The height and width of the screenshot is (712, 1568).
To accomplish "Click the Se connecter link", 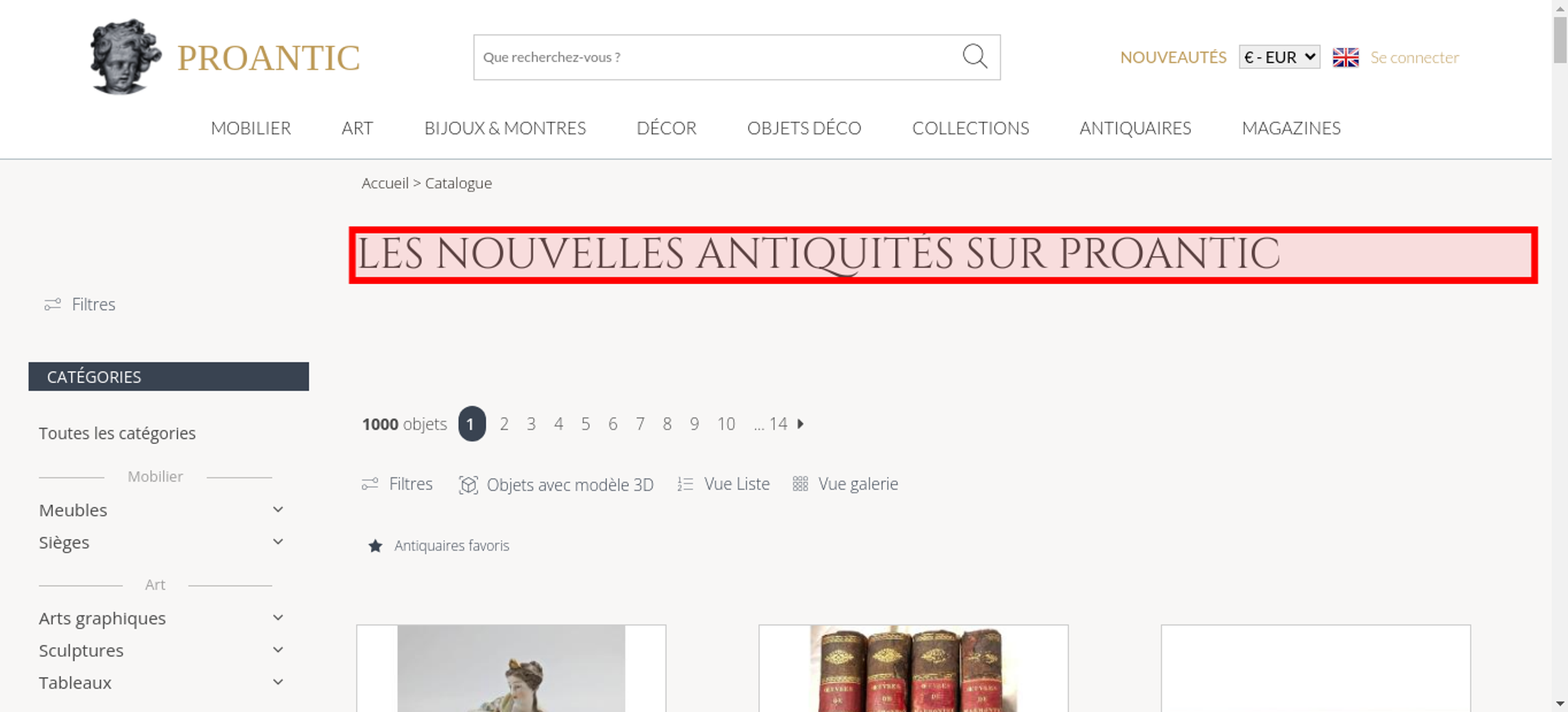I will [x=1414, y=57].
